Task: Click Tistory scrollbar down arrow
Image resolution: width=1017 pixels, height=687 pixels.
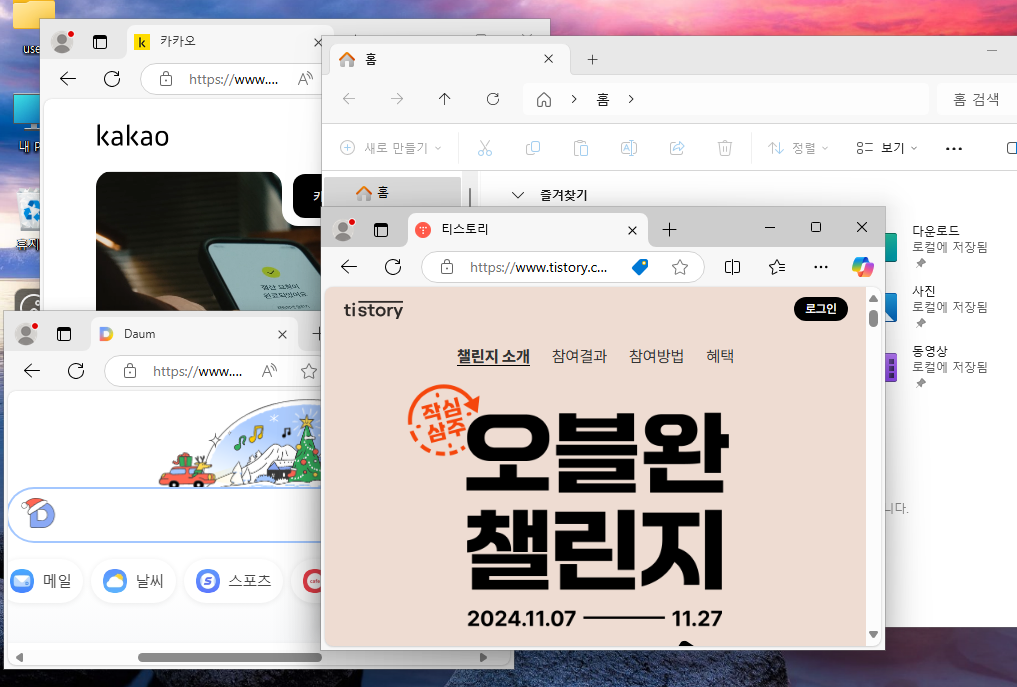Action: 873,634
